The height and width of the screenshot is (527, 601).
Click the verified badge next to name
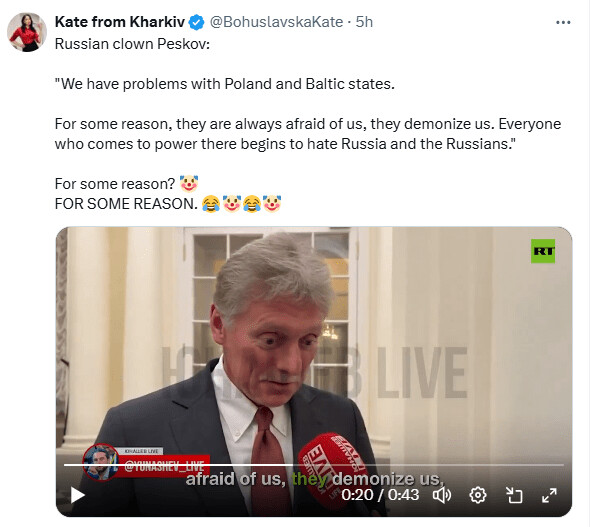tap(198, 22)
